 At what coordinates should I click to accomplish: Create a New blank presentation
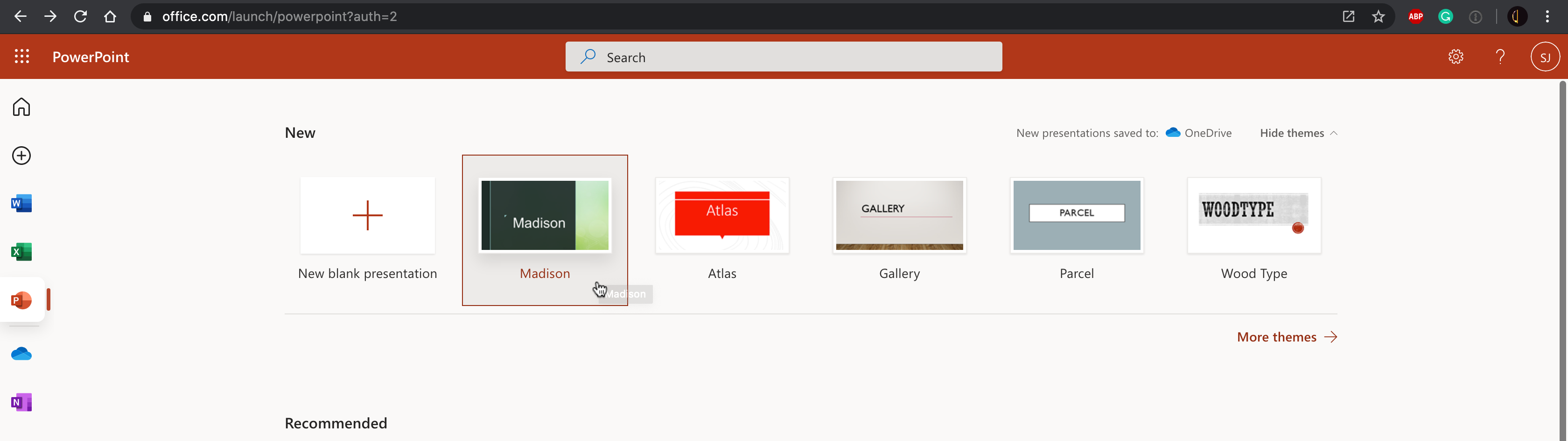pyautogui.click(x=367, y=216)
